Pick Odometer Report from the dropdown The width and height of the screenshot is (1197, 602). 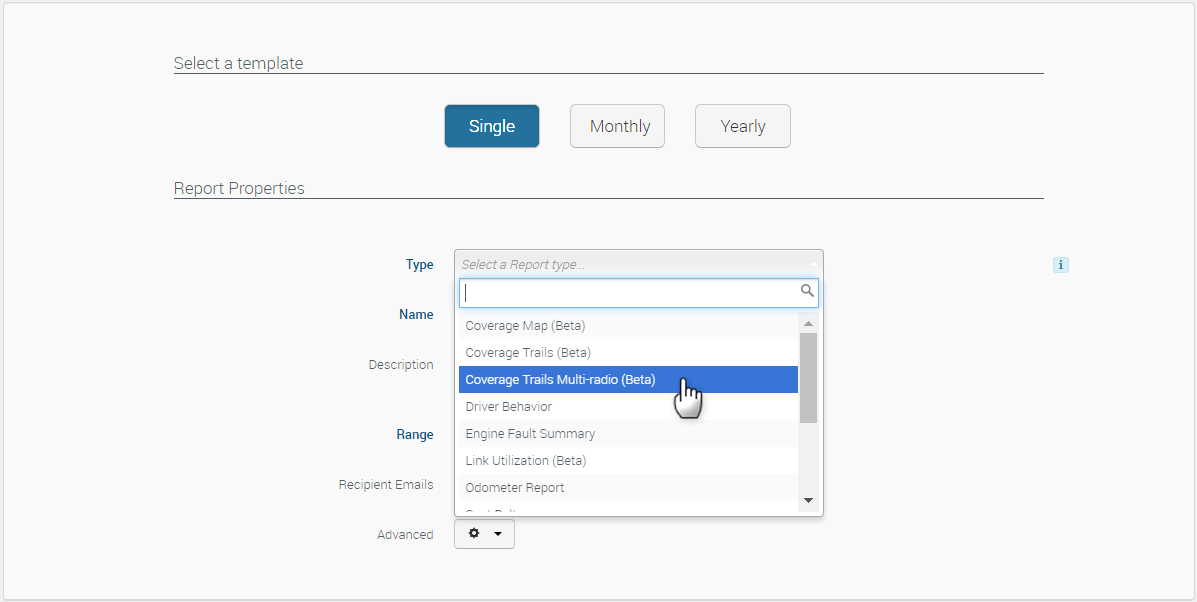tap(514, 488)
